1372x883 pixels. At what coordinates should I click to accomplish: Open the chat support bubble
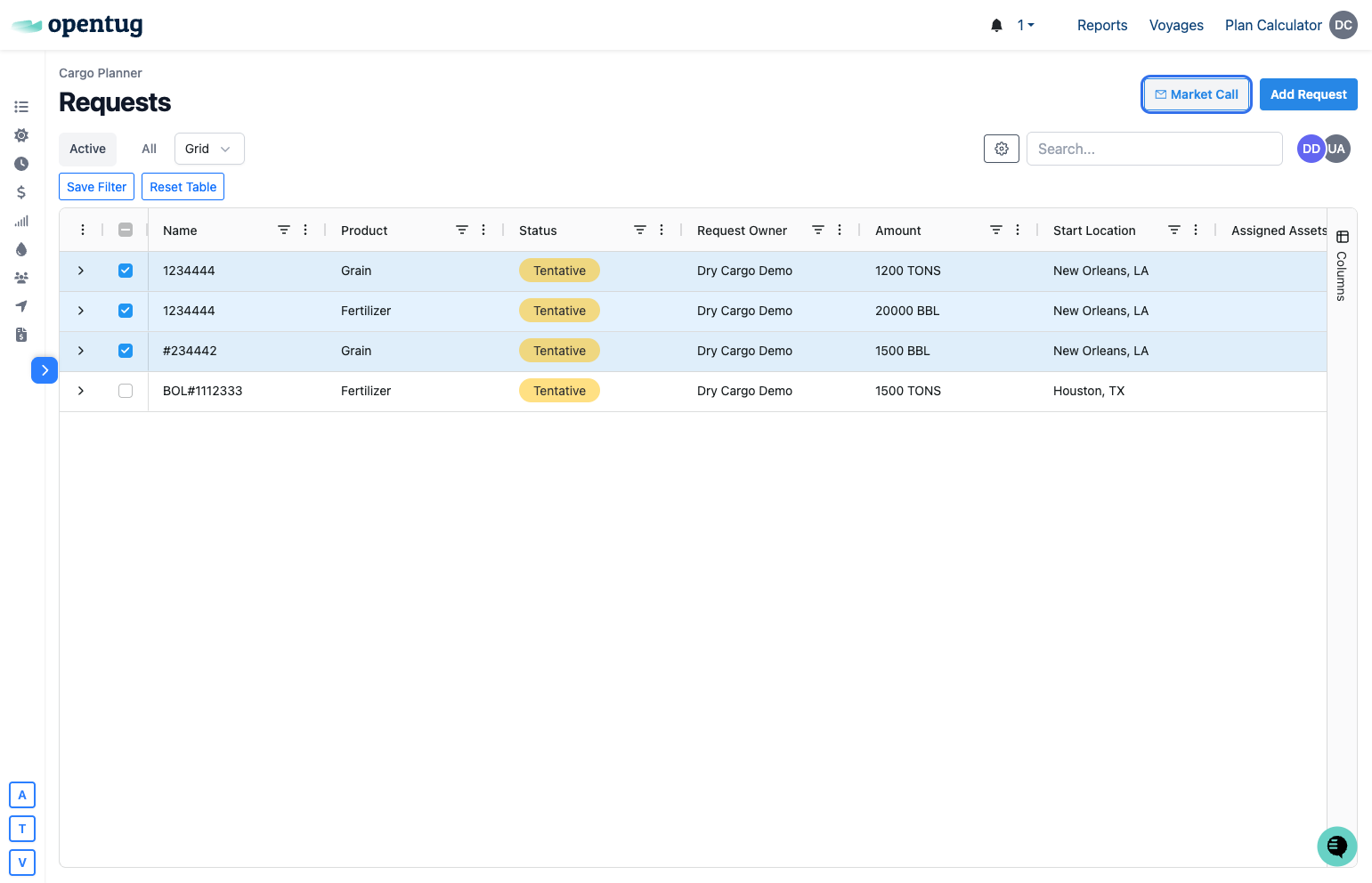[x=1337, y=847]
